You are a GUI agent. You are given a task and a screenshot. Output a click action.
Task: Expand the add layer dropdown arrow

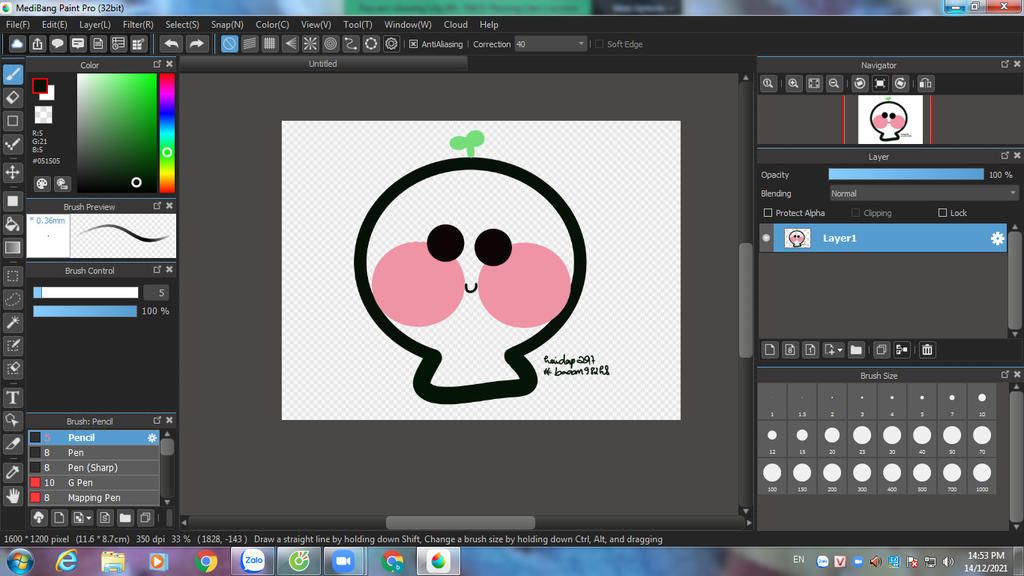click(x=840, y=350)
